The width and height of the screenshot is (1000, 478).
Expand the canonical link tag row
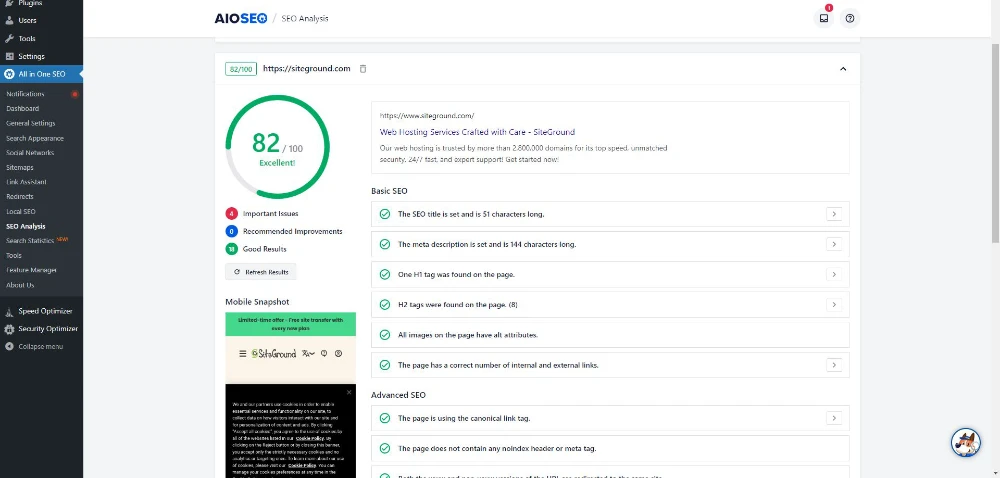tap(834, 419)
